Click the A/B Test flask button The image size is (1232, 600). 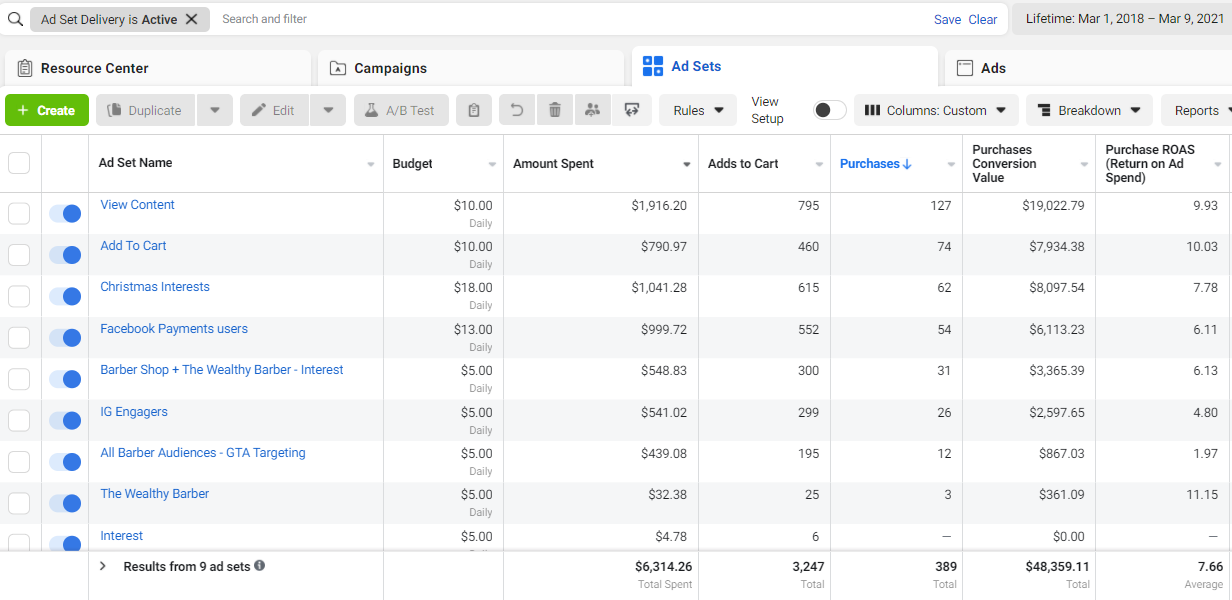point(400,110)
